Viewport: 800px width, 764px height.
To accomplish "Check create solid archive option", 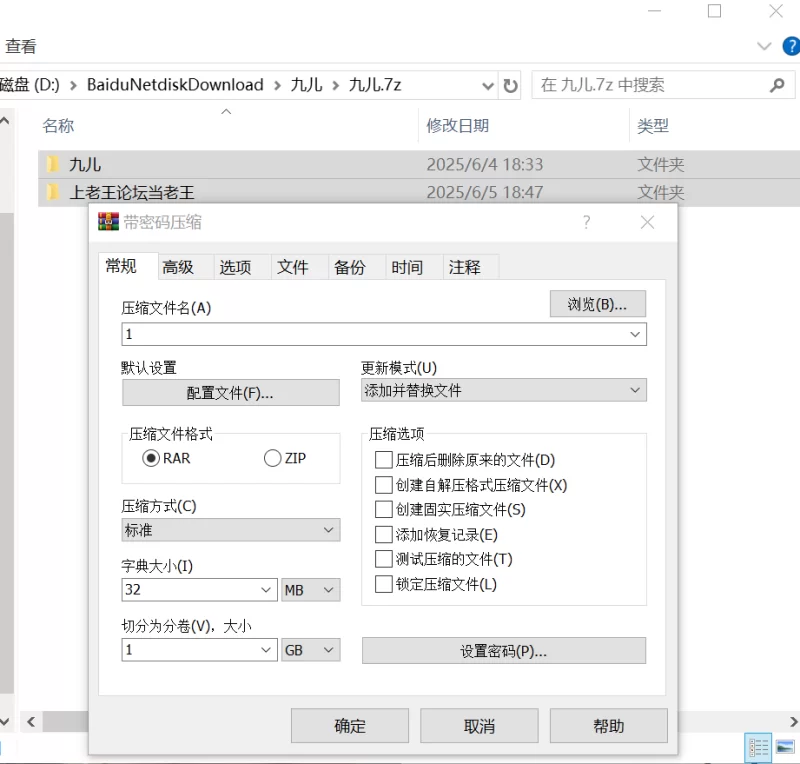I will tap(383, 509).
